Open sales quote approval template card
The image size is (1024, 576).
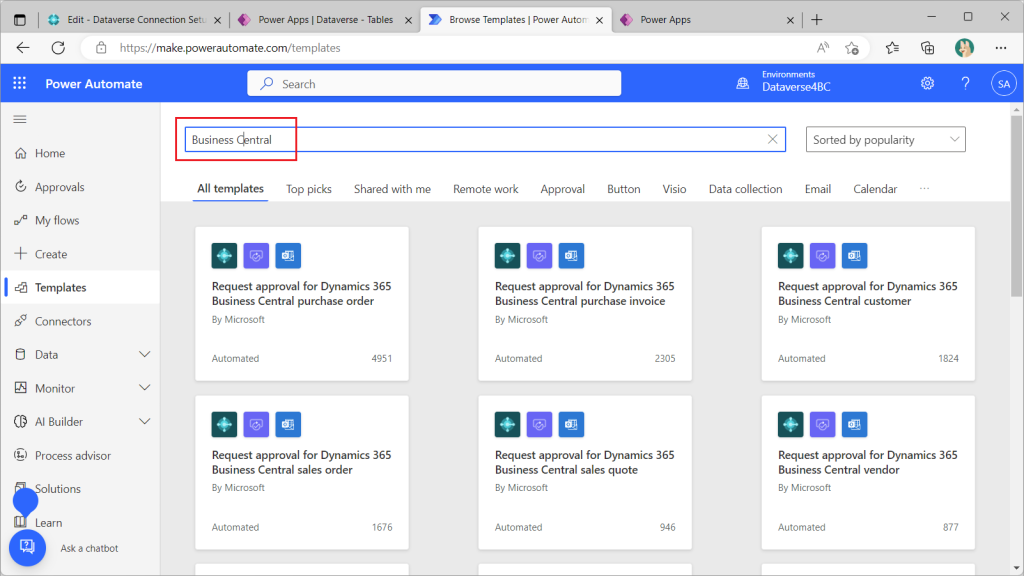coord(584,472)
